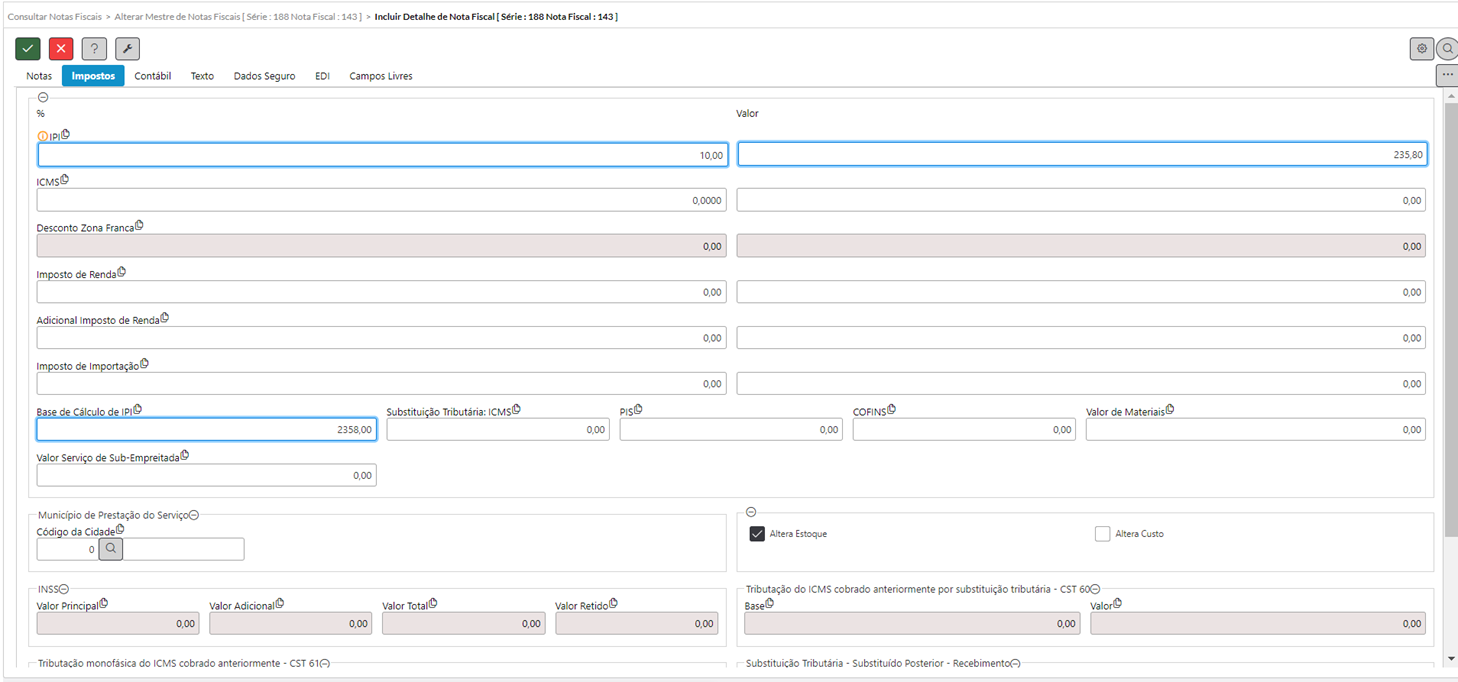Go to Consultar Notas Fiscais breadcrumb
The width and height of the screenshot is (1458, 682).
[x=55, y=17]
